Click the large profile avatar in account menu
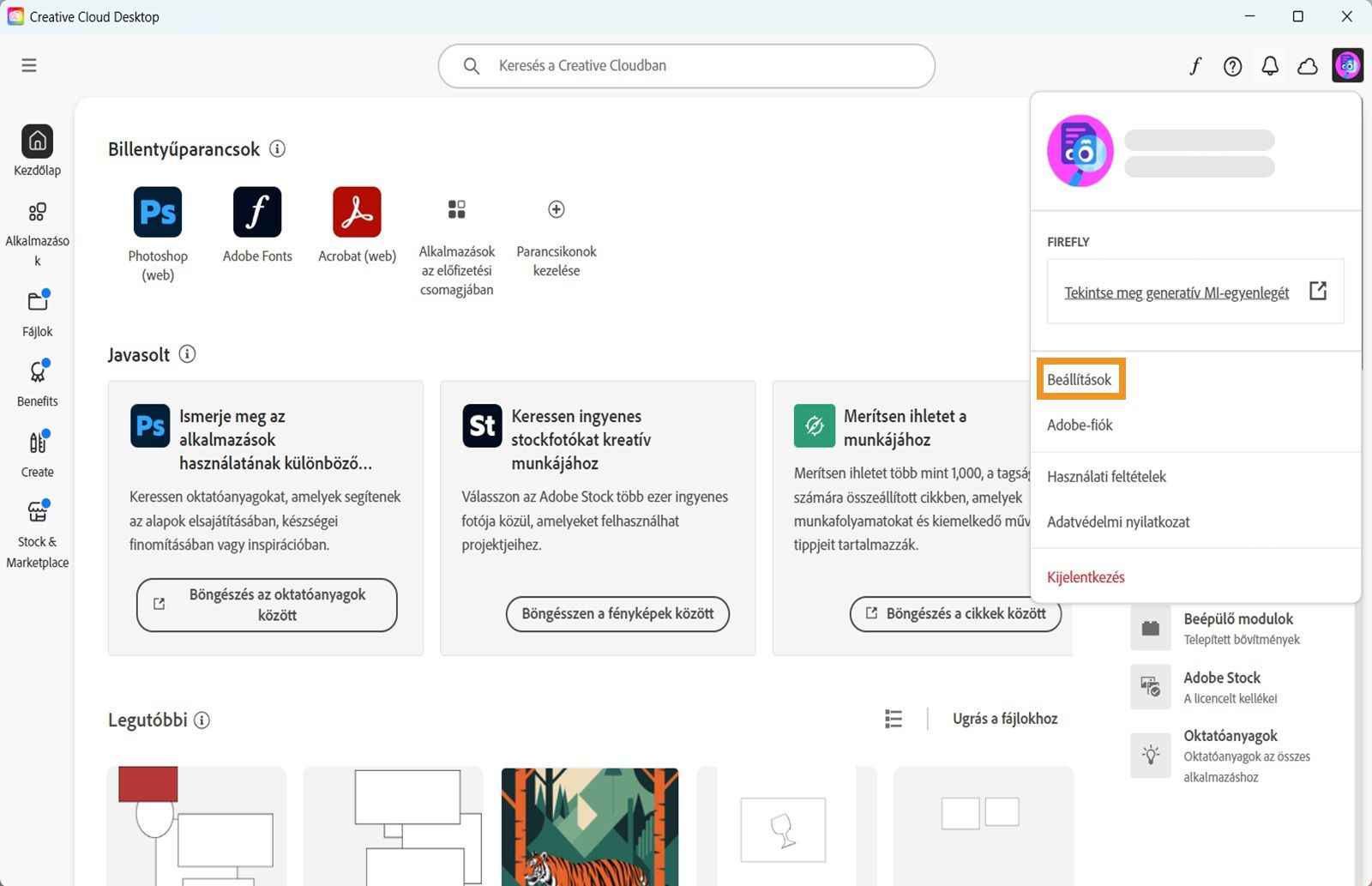Image resolution: width=1372 pixels, height=886 pixels. tap(1080, 151)
